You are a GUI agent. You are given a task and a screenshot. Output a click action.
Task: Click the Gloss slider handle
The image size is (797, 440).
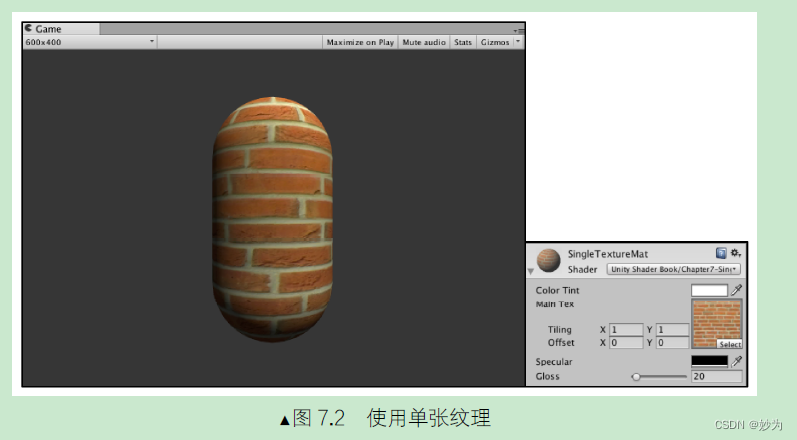[636, 376]
